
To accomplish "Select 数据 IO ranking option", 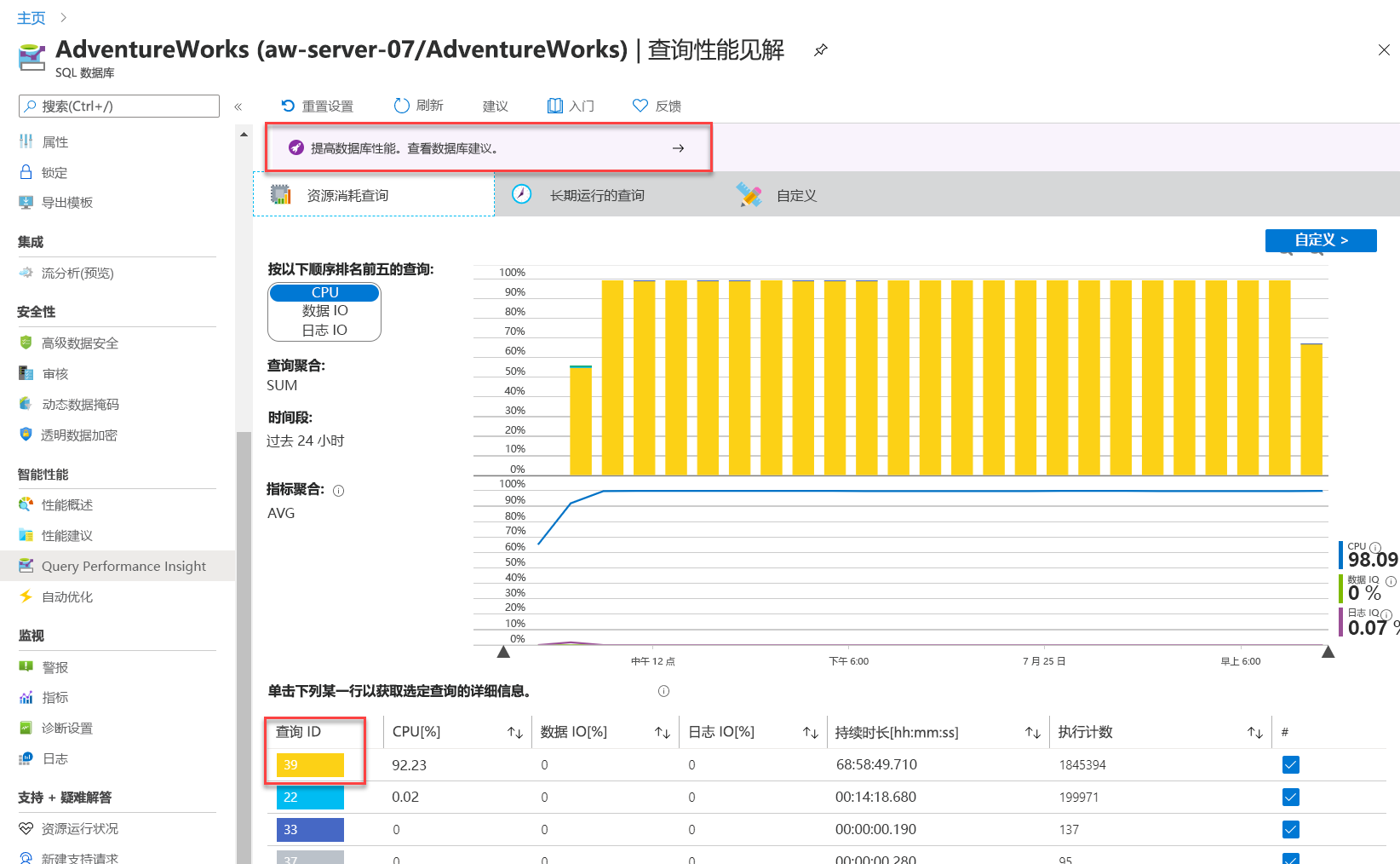I will click(x=324, y=311).
